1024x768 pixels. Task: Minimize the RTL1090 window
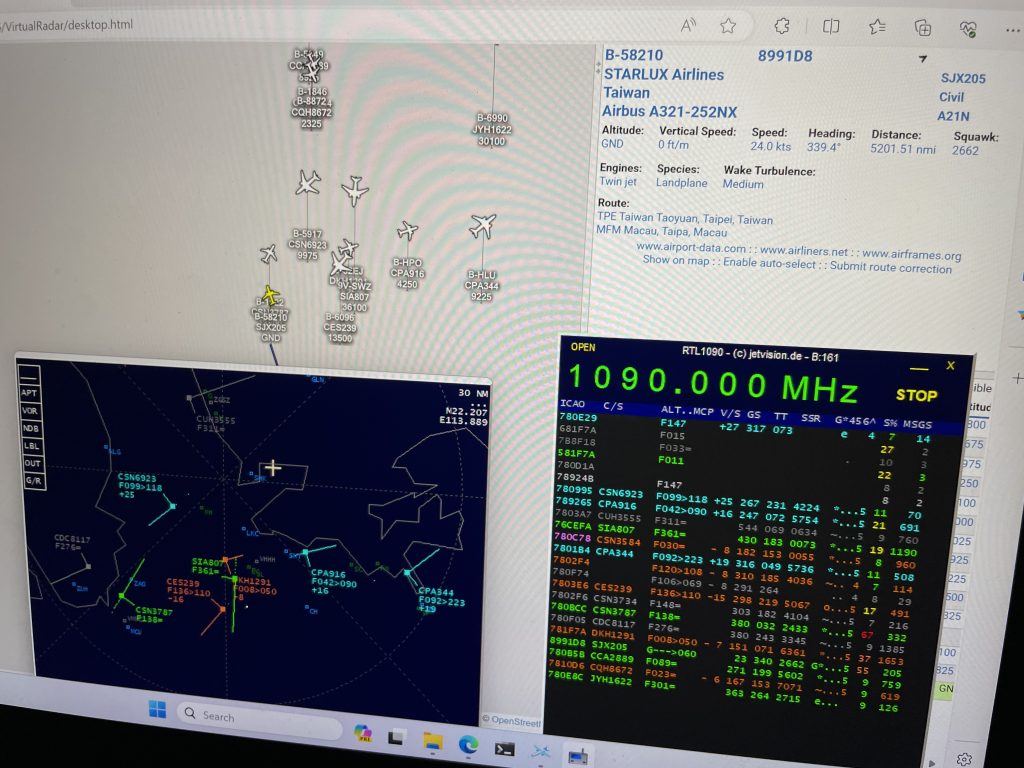coord(919,369)
